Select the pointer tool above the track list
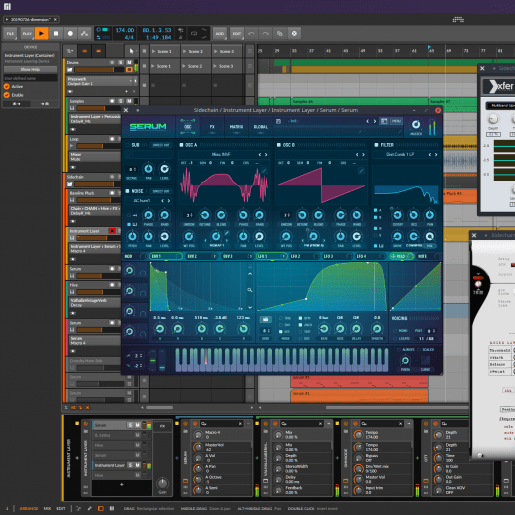This screenshot has height=515, width=515. (x=131, y=51)
